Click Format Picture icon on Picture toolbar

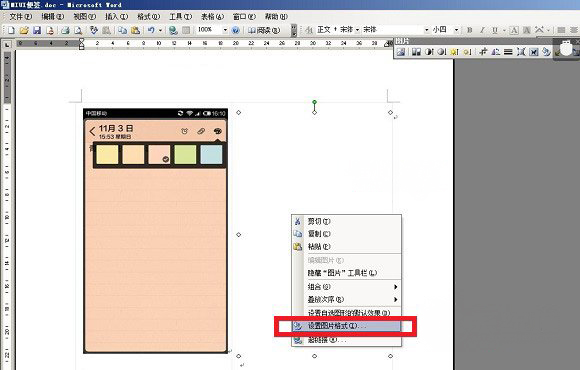546,52
